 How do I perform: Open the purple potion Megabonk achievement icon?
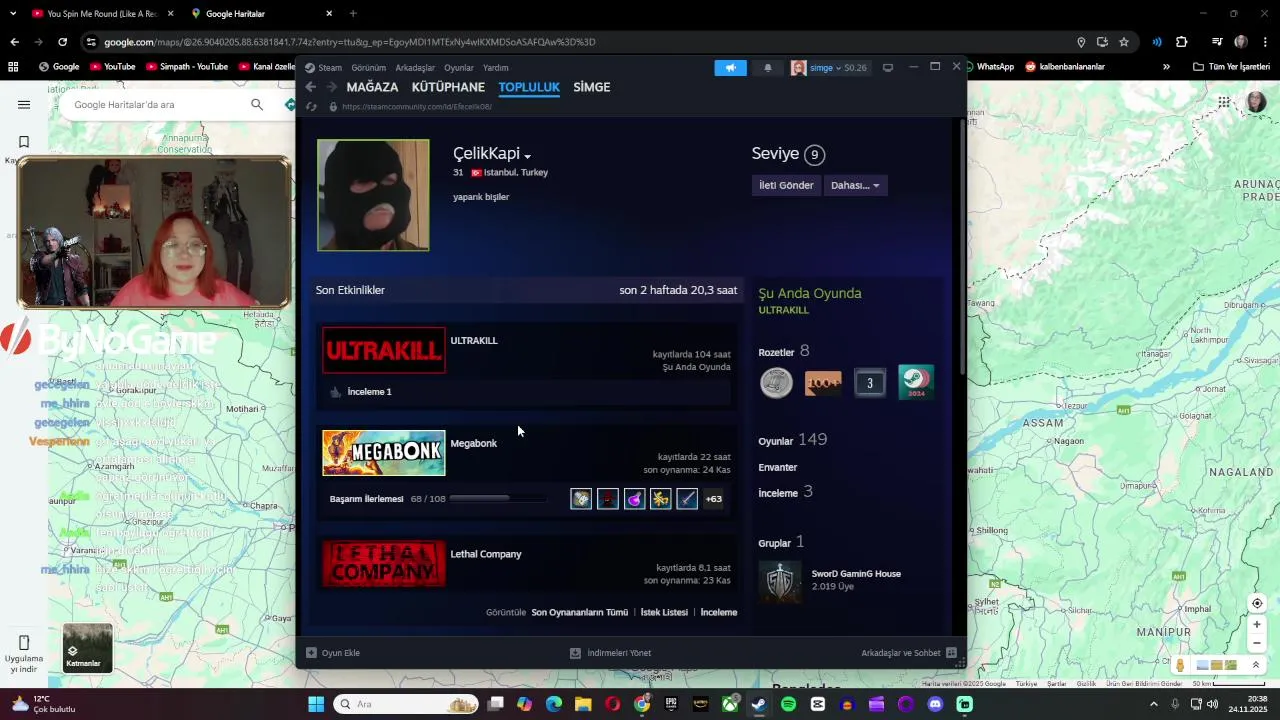click(634, 499)
